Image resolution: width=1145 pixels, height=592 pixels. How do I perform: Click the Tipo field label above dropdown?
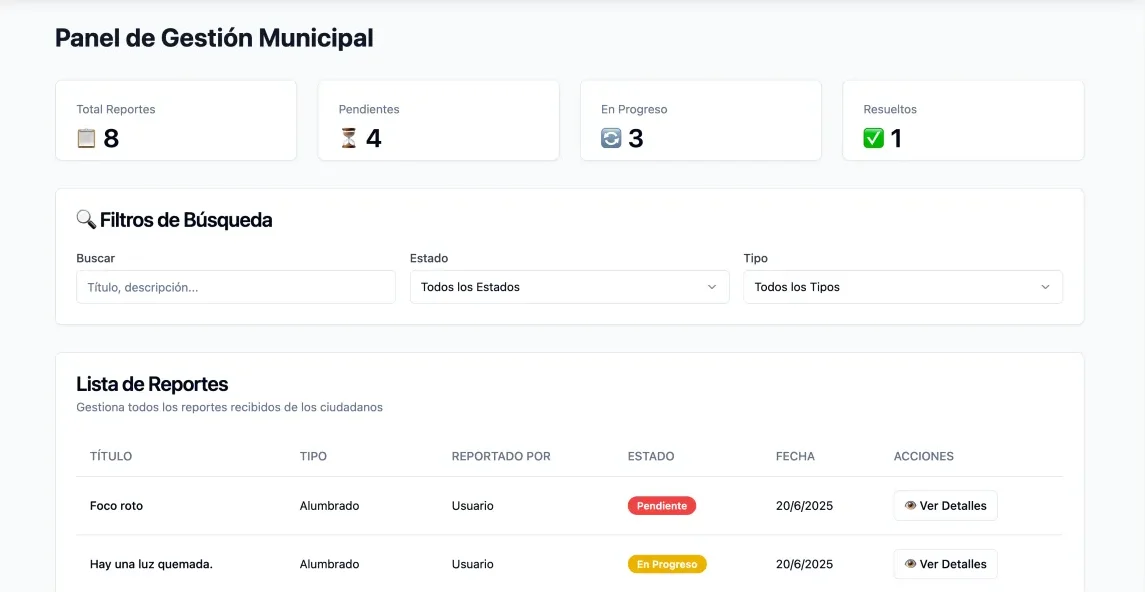(x=756, y=258)
